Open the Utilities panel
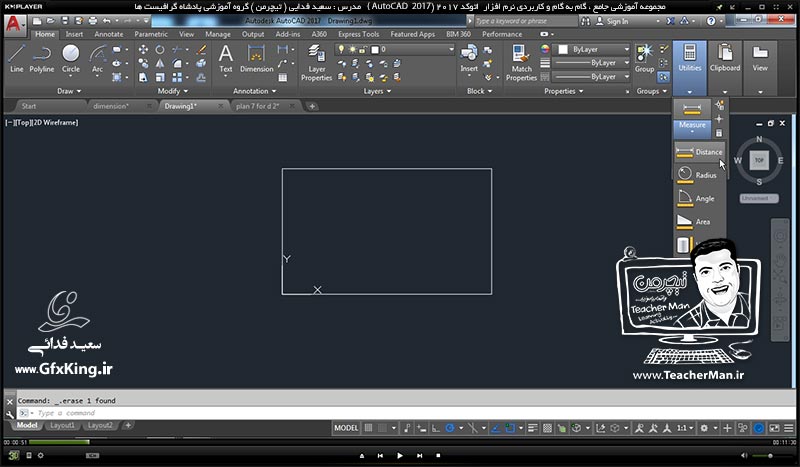 690,68
